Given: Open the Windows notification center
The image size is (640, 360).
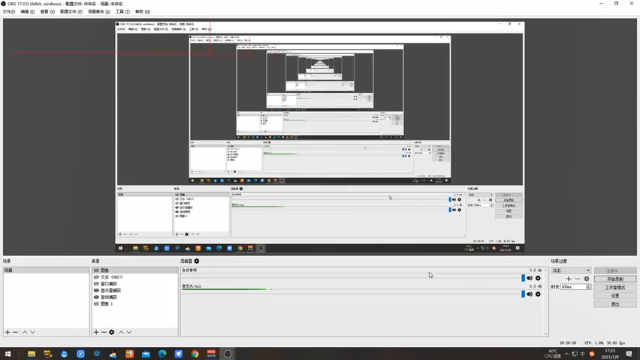Looking at the screenshot, I should point(629,354).
